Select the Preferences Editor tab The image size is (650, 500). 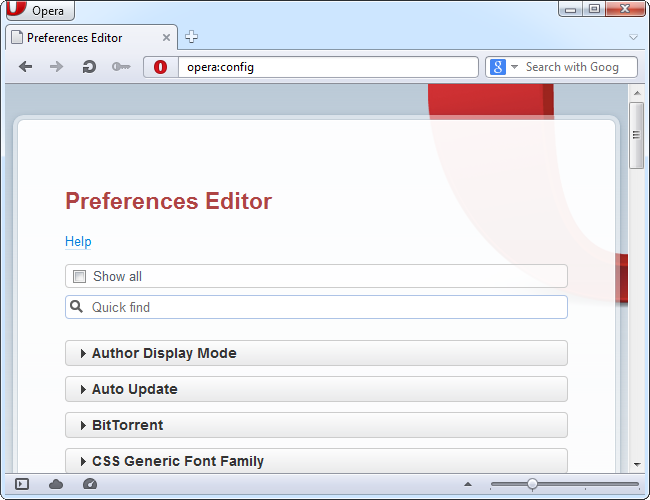pos(80,38)
